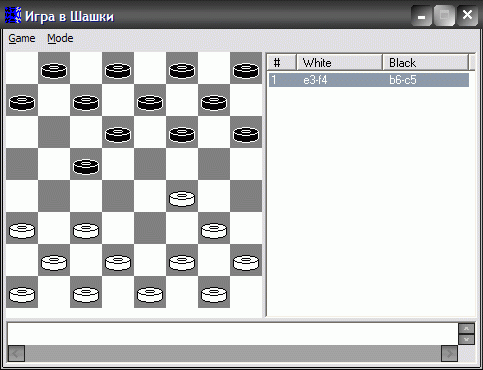Pick the white checker on f2

[x=182, y=262]
